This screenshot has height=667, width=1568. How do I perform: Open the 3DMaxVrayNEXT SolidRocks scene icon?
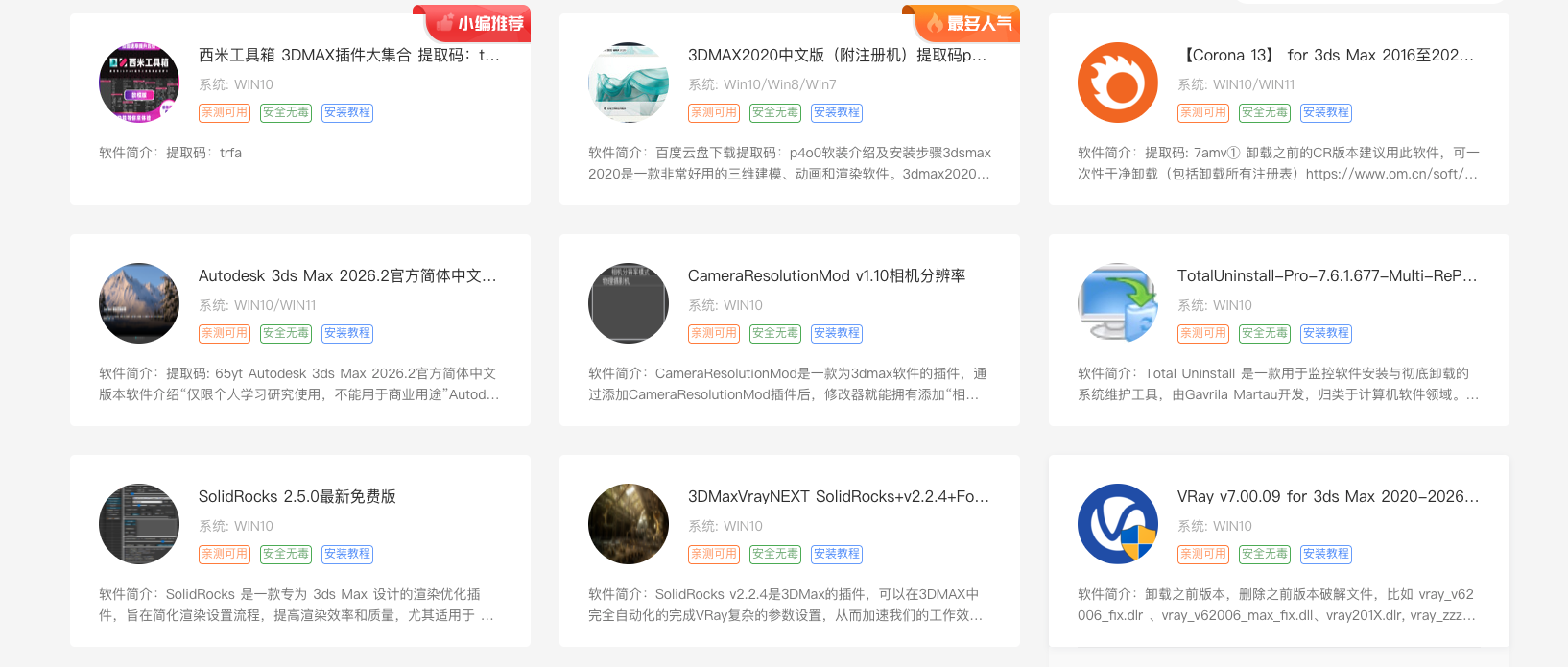629,524
